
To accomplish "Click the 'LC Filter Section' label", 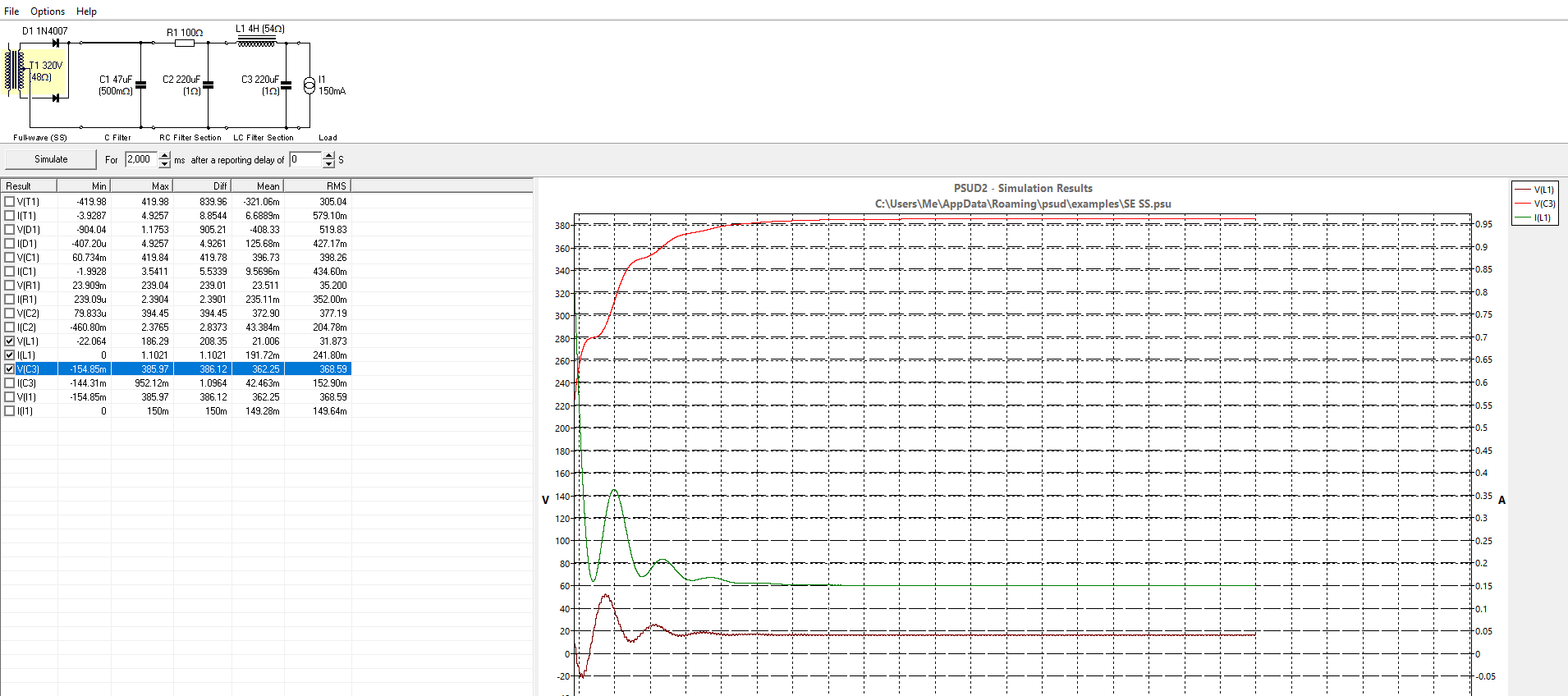I will tap(264, 138).
